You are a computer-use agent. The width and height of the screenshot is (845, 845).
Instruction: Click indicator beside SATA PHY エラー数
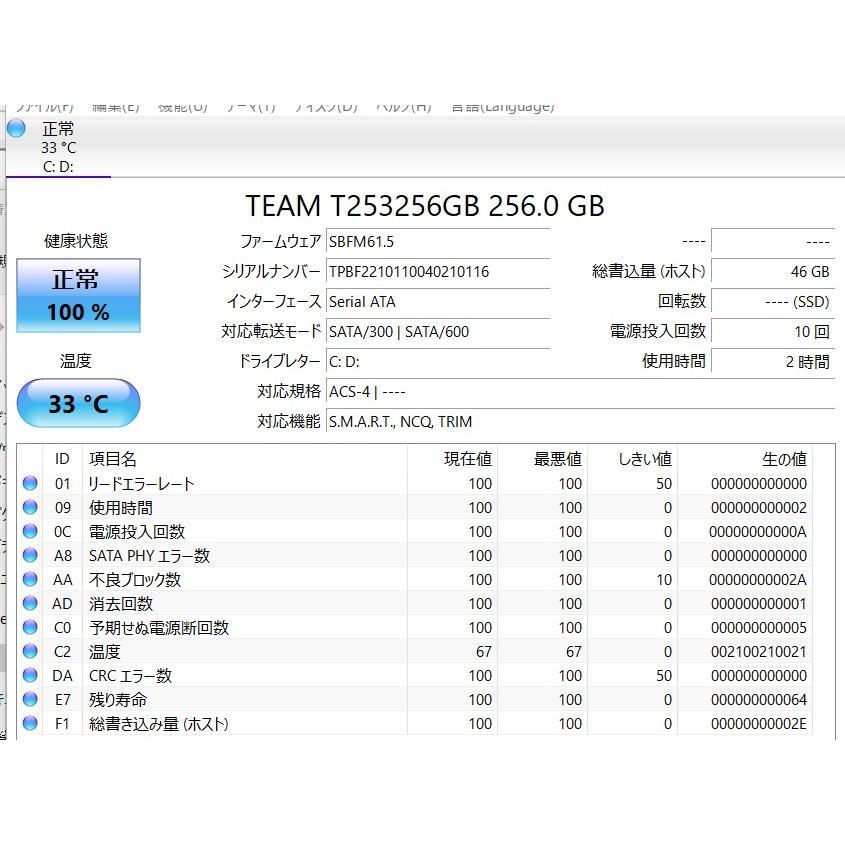click(x=30, y=555)
